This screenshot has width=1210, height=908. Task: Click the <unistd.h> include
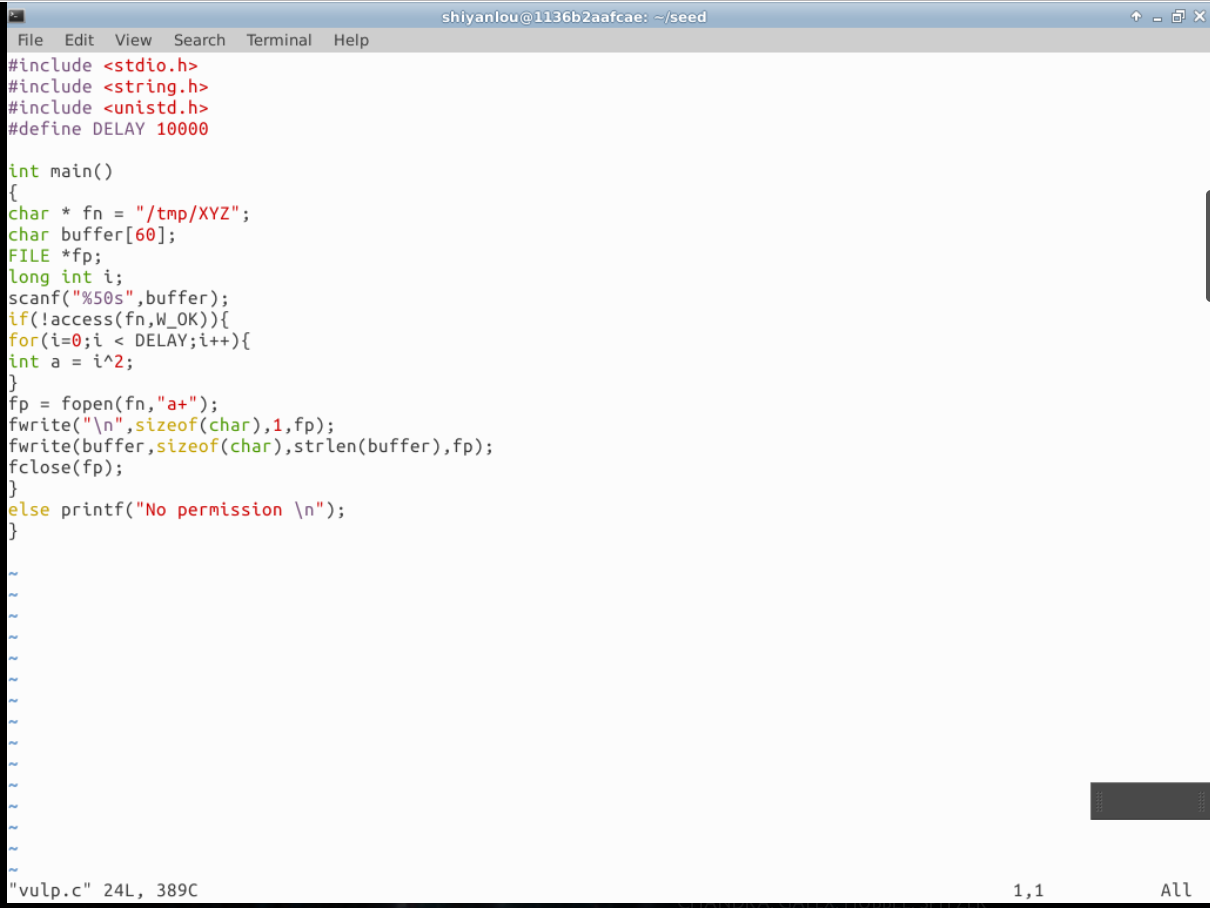[155, 108]
